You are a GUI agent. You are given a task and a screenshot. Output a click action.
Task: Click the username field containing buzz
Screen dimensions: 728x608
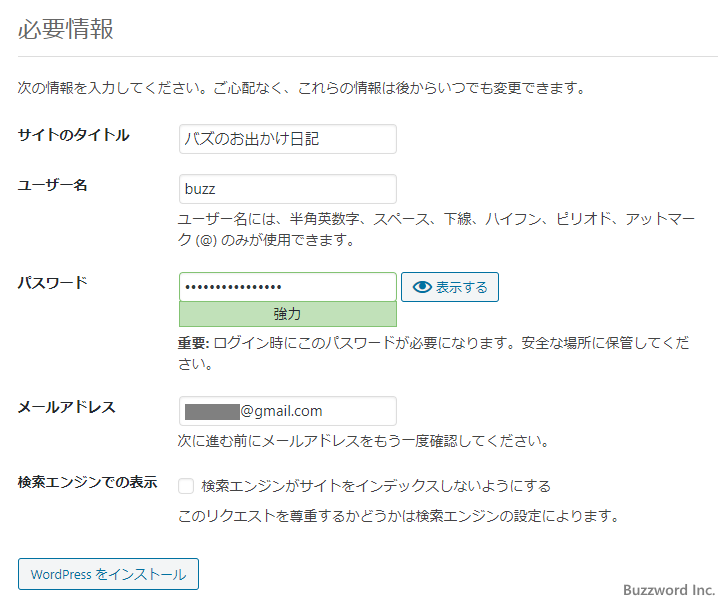point(288,189)
